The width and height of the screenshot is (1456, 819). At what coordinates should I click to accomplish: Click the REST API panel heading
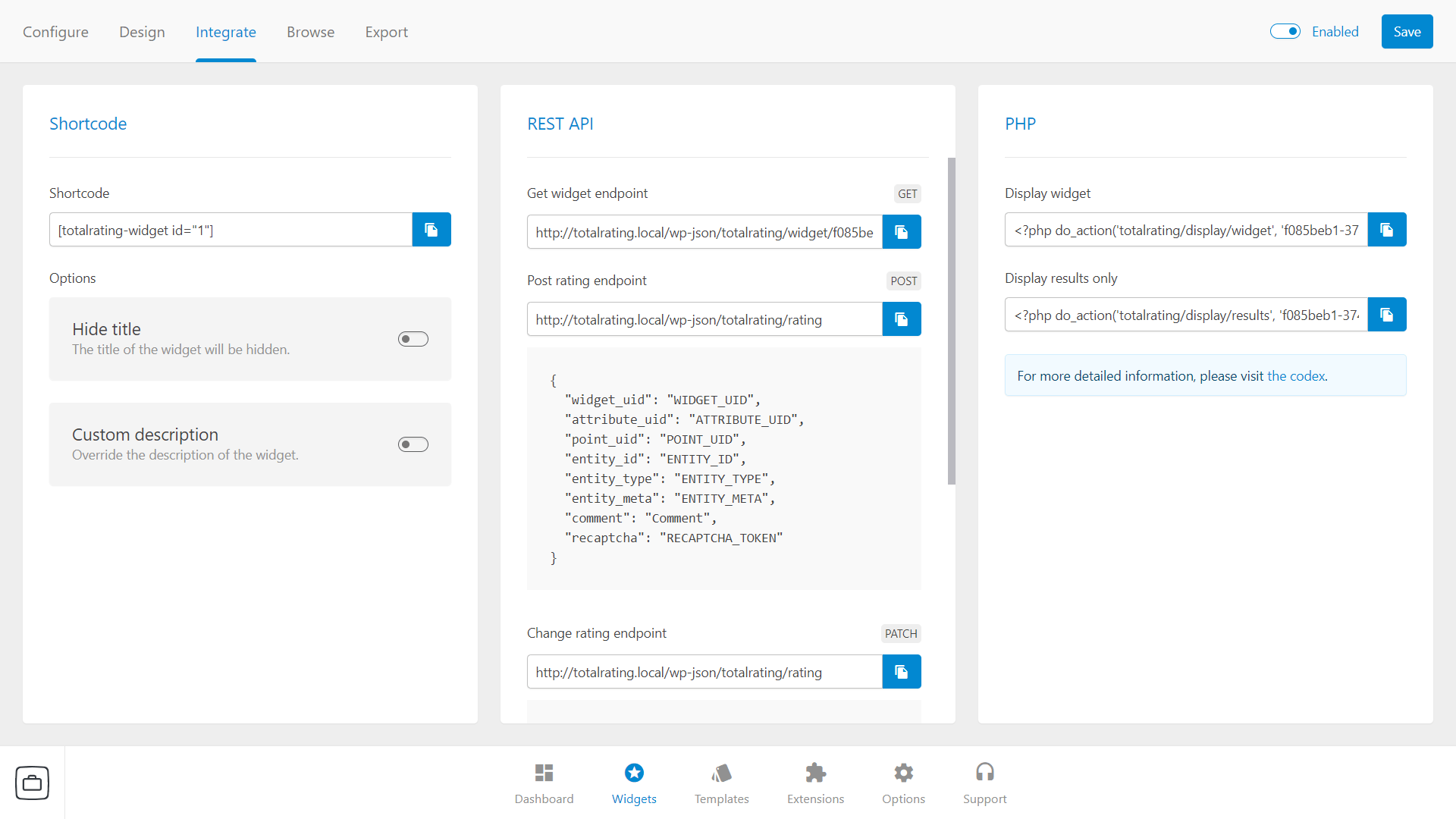click(x=560, y=124)
